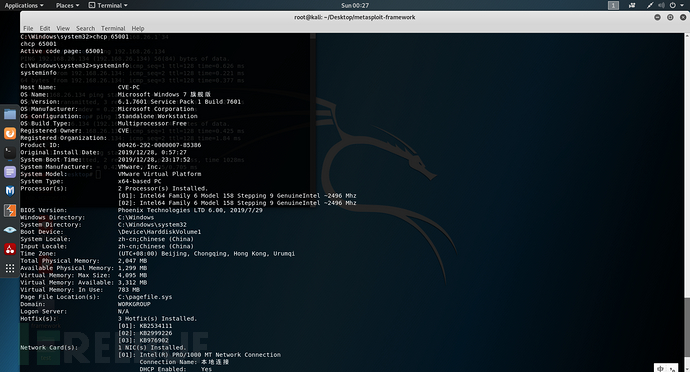This screenshot has height=372, width=690.
Task: Open the Files manager from the dock
Action: [10, 114]
